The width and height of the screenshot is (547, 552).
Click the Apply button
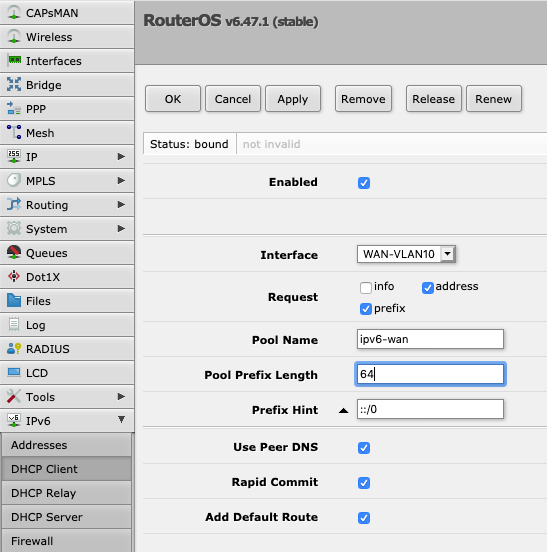click(x=293, y=99)
